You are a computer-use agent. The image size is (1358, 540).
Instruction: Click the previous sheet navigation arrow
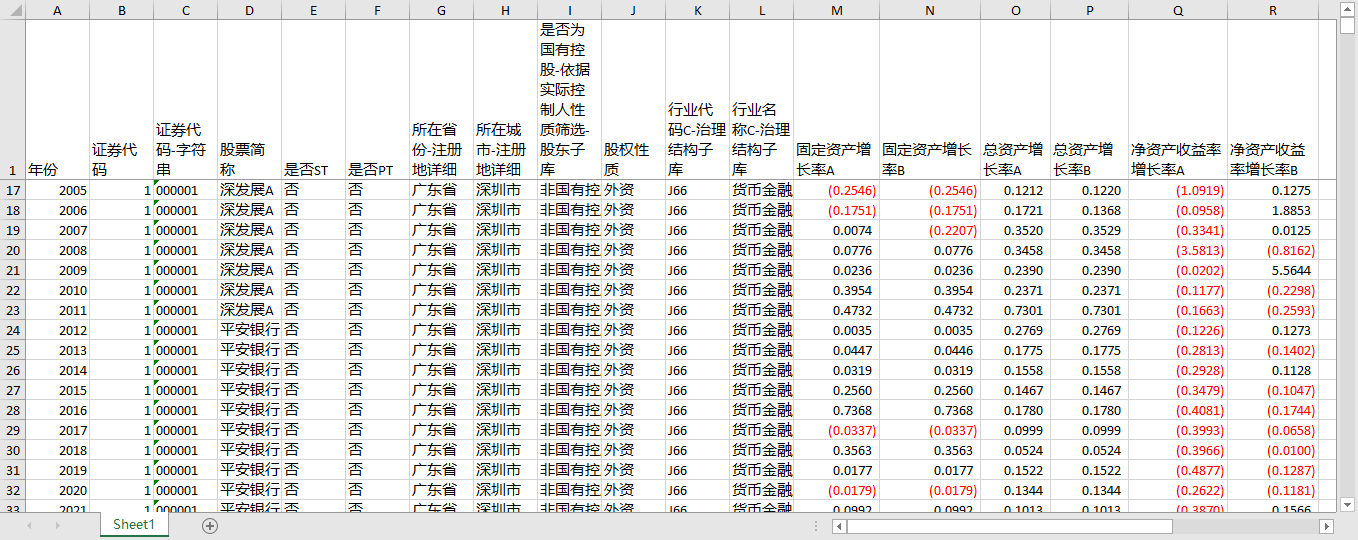point(30,526)
